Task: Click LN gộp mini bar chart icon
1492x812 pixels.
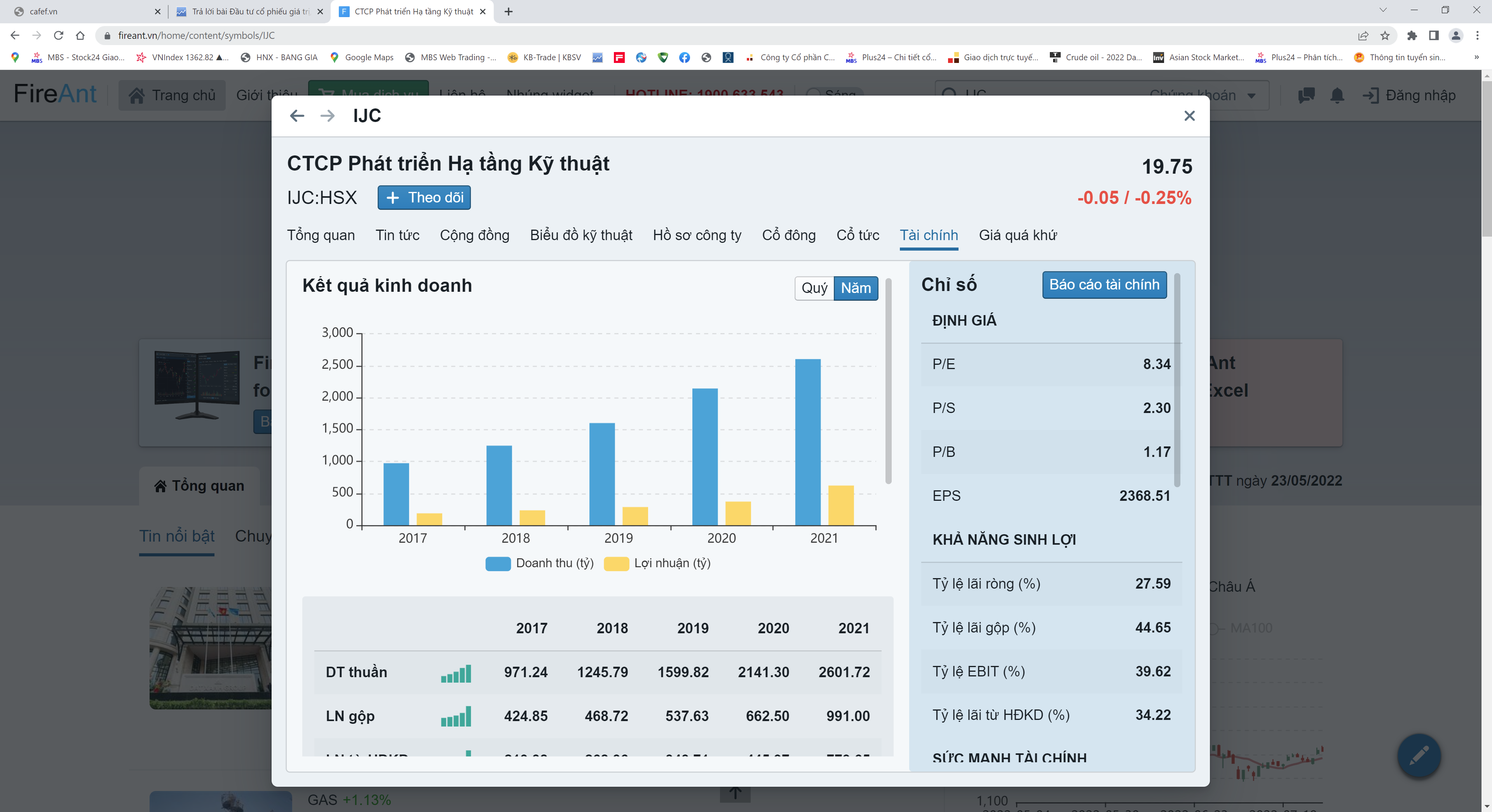Action: (456, 717)
